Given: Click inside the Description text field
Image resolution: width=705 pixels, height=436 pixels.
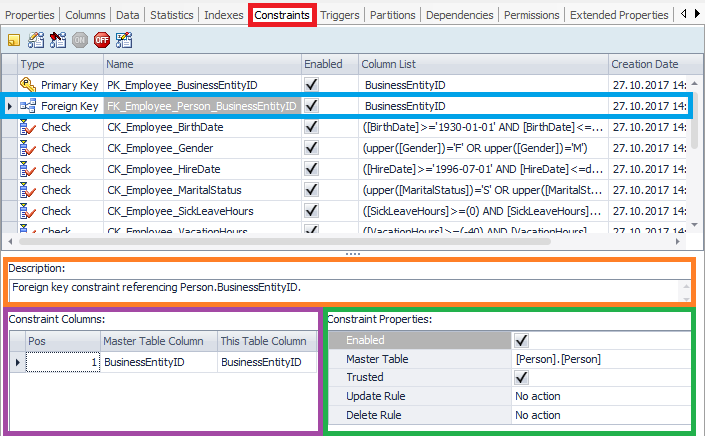Looking at the screenshot, I should coord(340,289).
